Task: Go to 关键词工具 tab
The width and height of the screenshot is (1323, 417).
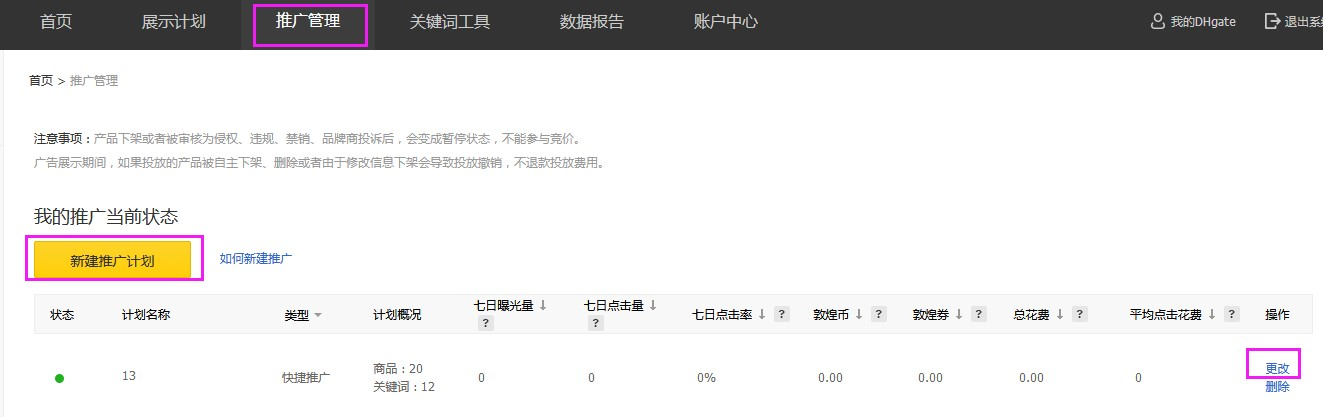Action: click(x=450, y=21)
